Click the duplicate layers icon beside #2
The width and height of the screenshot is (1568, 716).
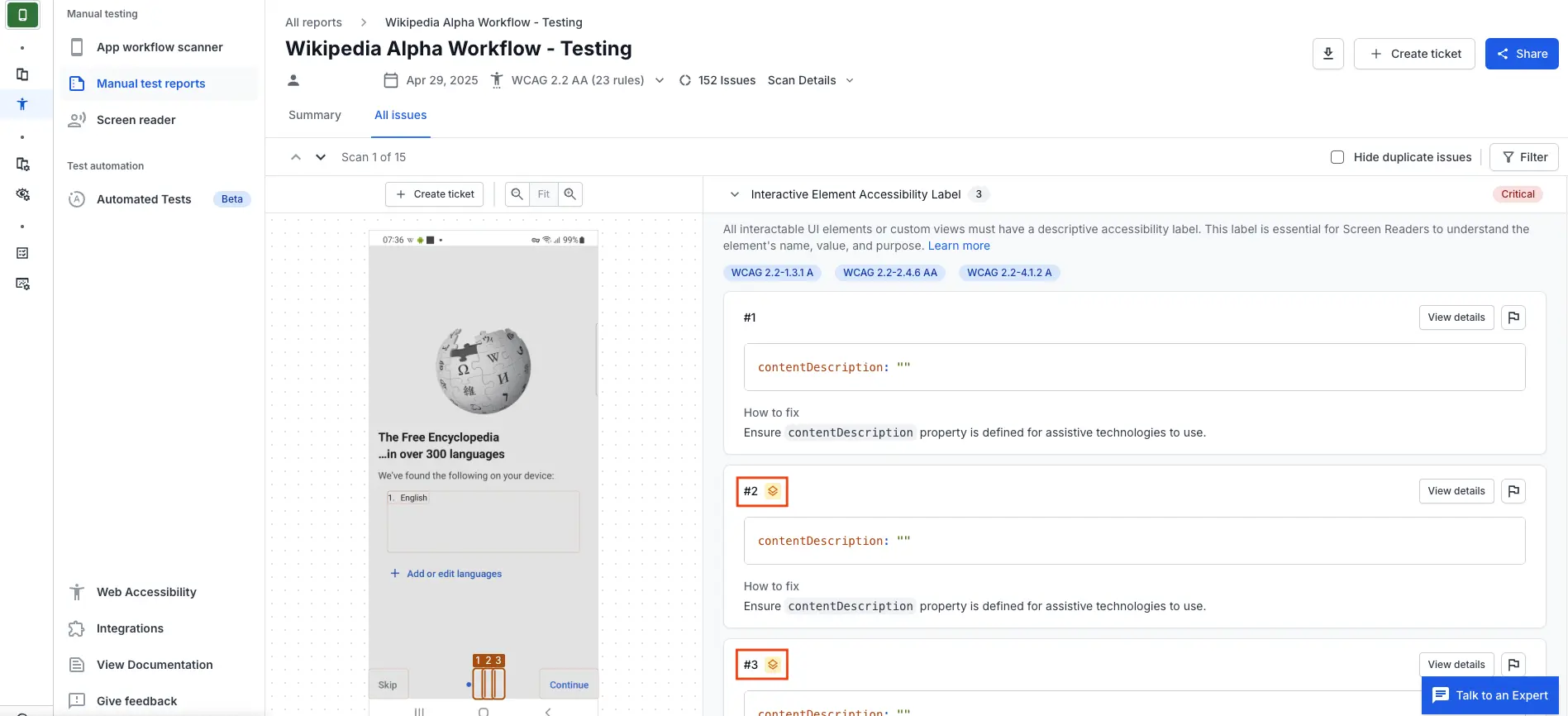coord(773,491)
